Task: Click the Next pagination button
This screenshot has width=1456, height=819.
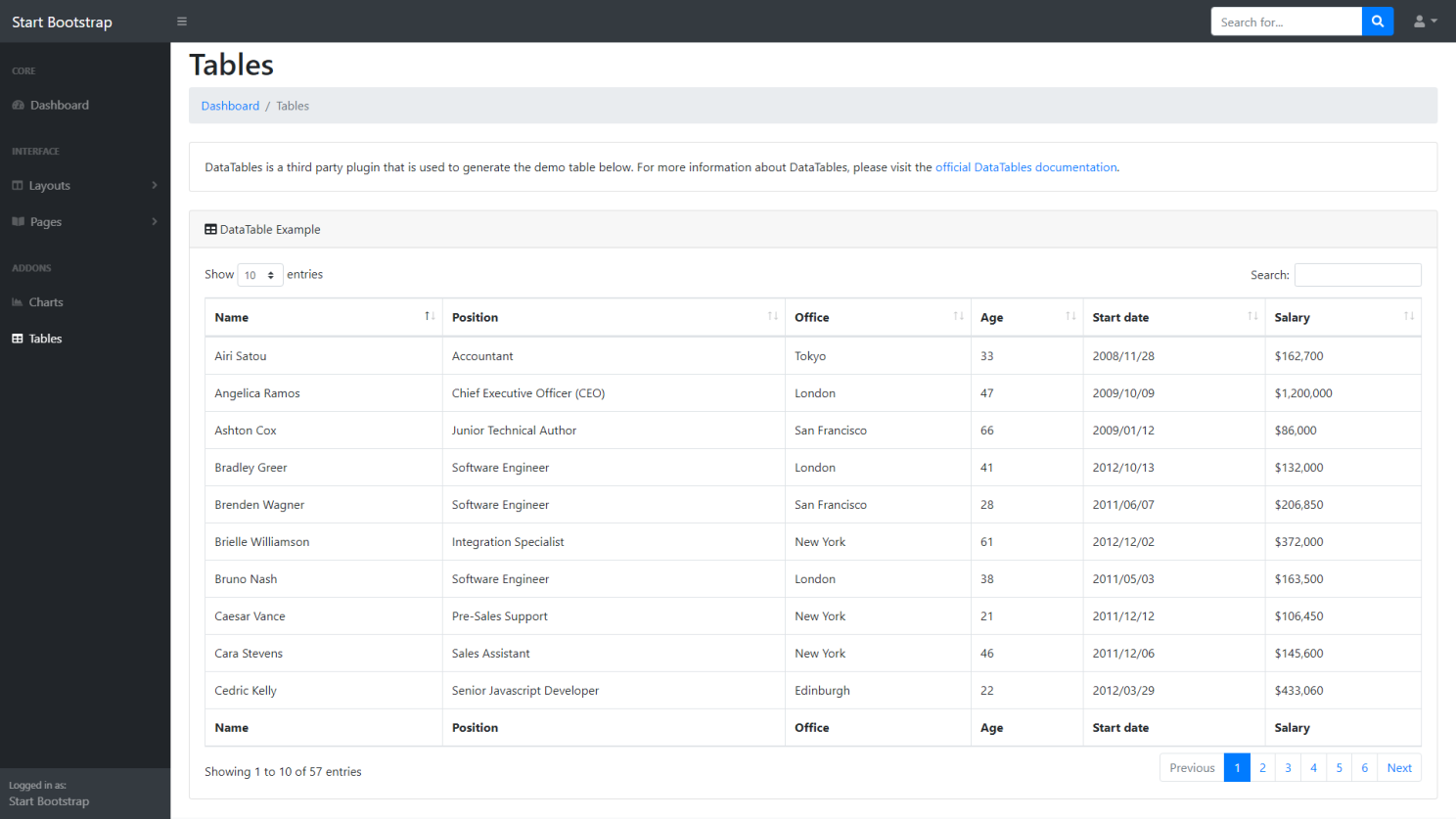Action: pyautogui.click(x=1398, y=768)
